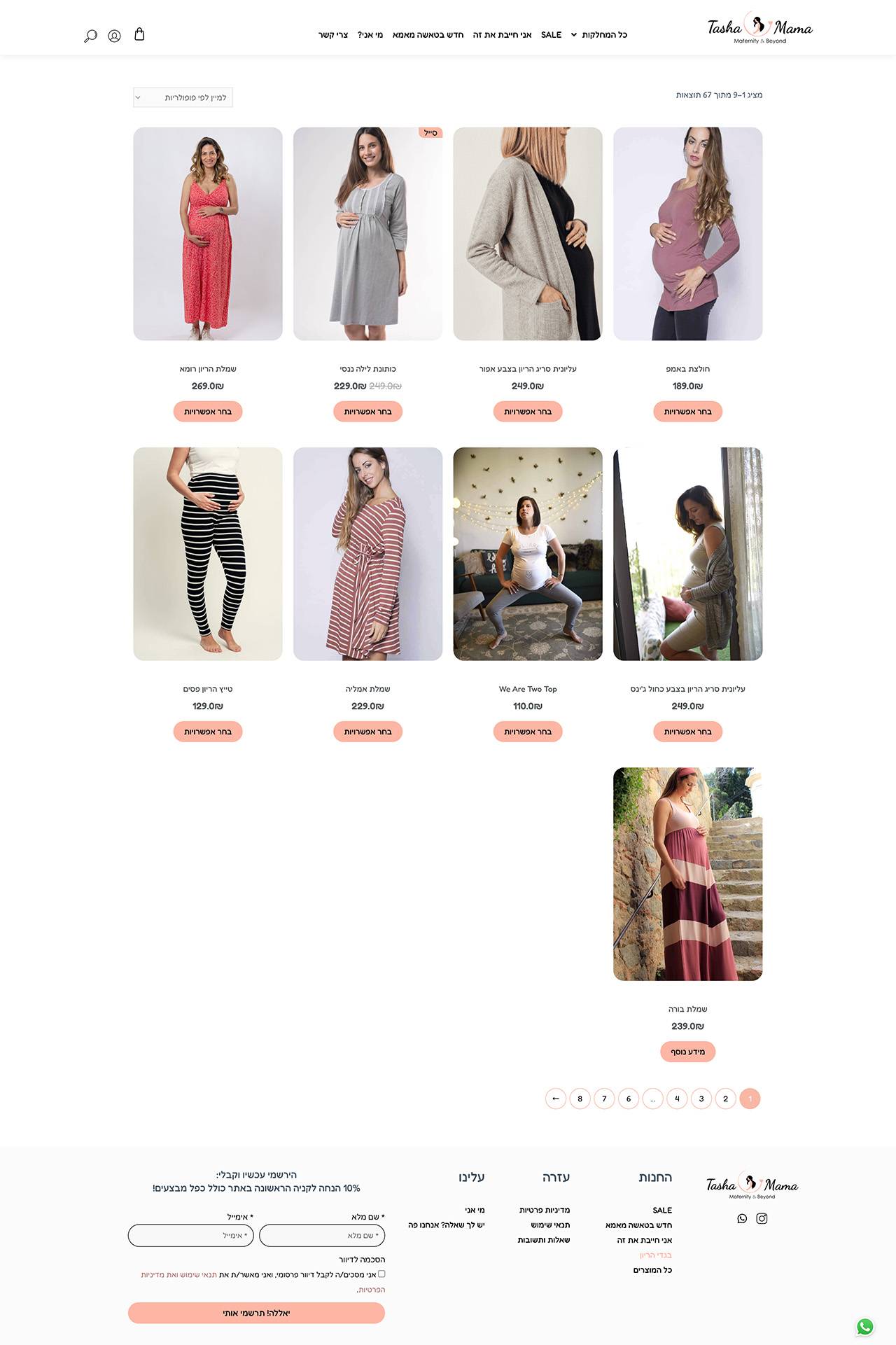896x1345 pixels.
Task: Open the מדיניות פרטיות footer link
Action: pyautogui.click(x=545, y=1210)
